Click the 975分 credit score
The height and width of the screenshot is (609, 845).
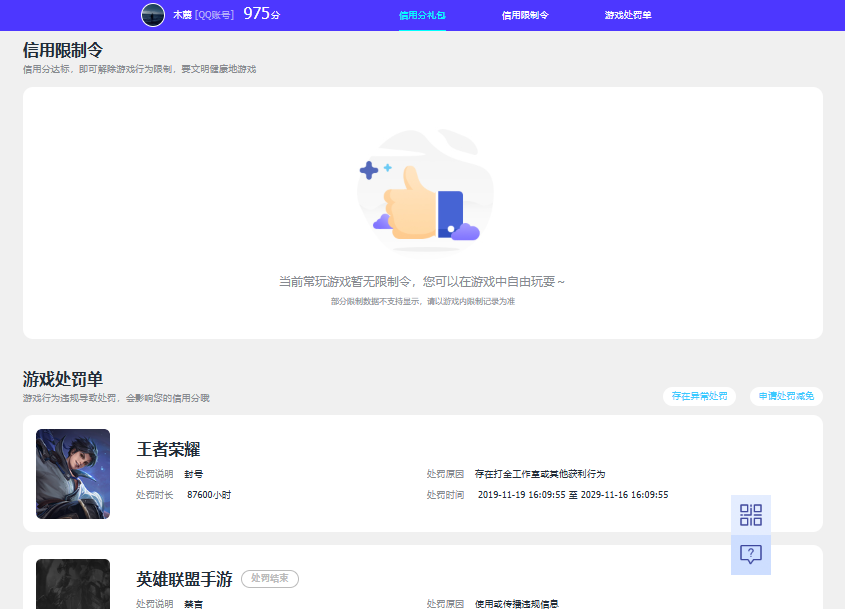click(x=262, y=13)
